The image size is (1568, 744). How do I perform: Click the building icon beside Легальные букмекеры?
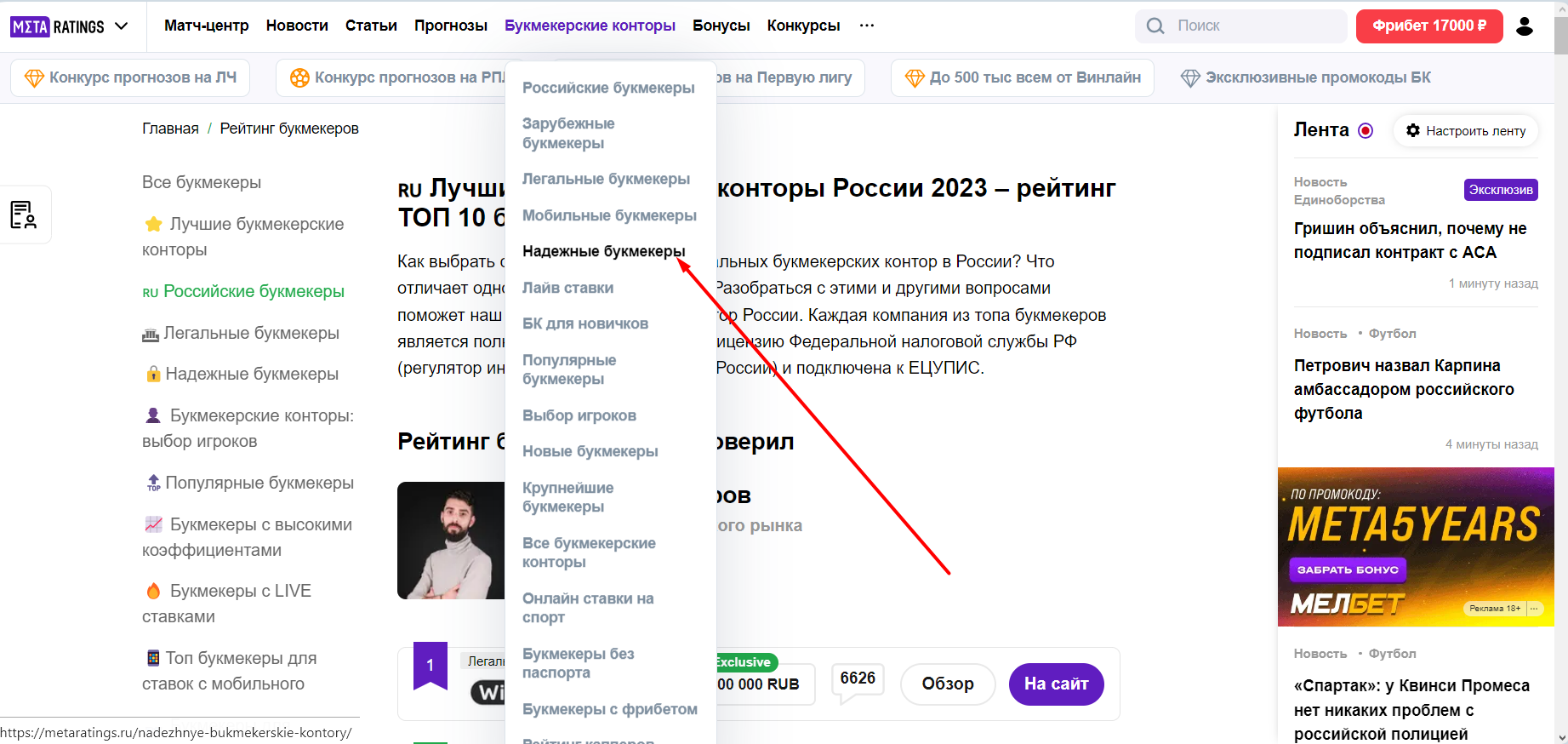[x=151, y=335]
